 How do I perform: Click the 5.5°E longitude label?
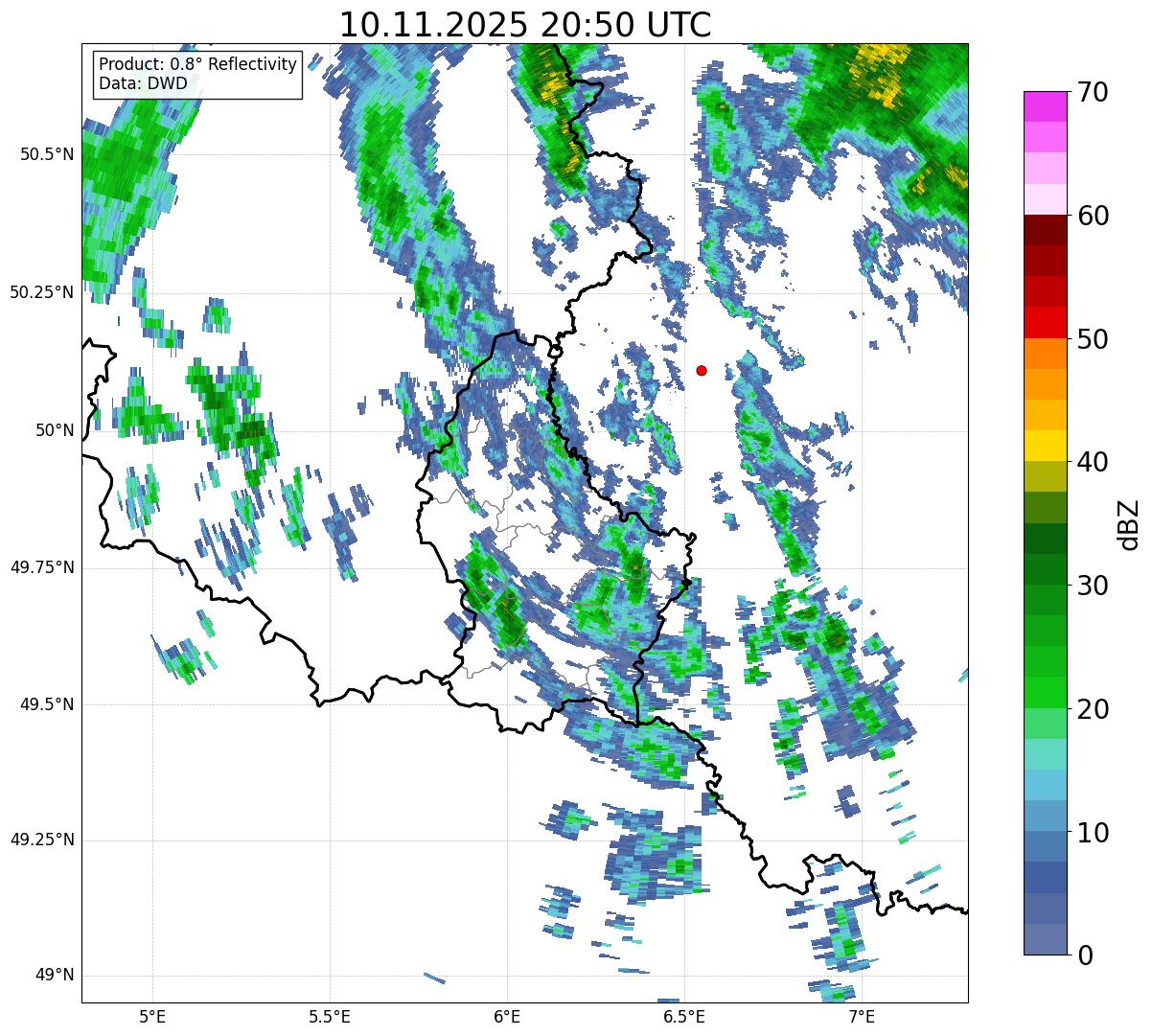(330, 1016)
